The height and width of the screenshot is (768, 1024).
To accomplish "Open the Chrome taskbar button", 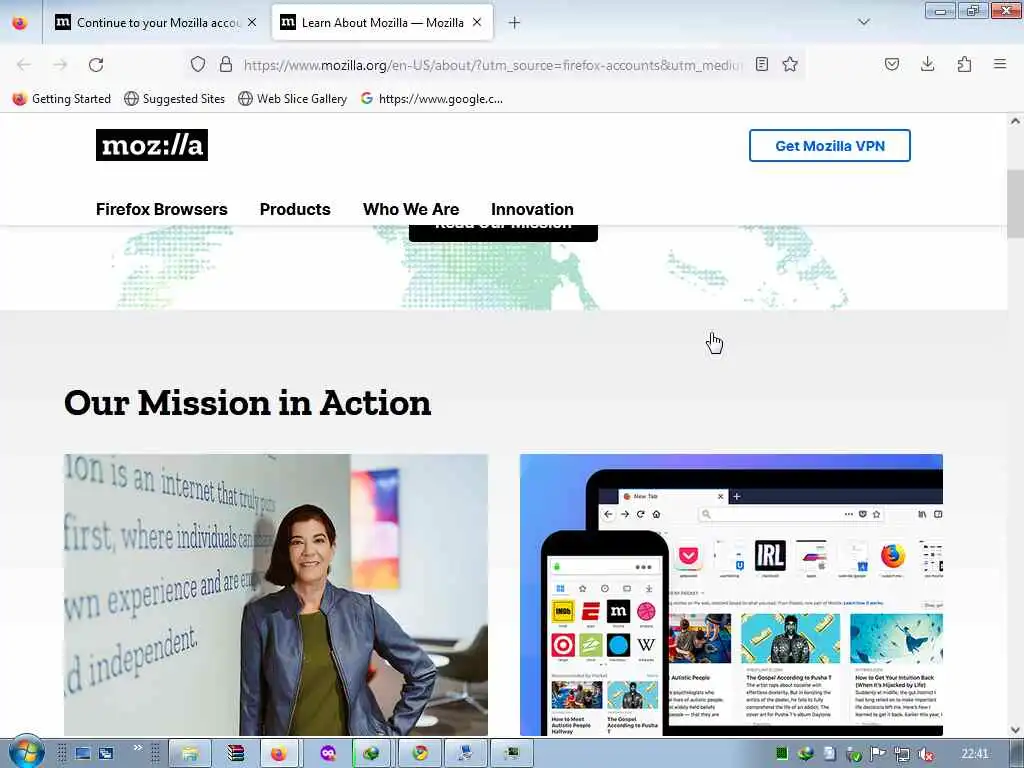I will (x=420, y=754).
